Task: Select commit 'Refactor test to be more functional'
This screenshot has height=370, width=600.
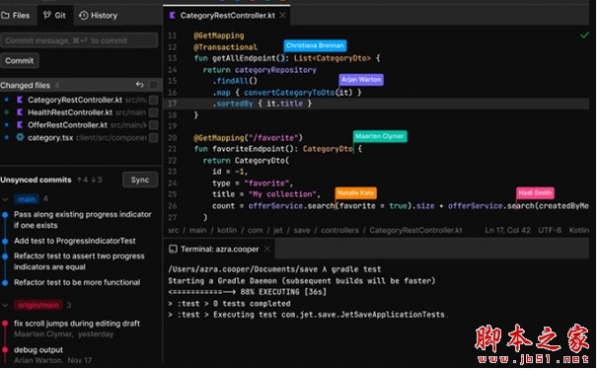Action: coord(77,282)
